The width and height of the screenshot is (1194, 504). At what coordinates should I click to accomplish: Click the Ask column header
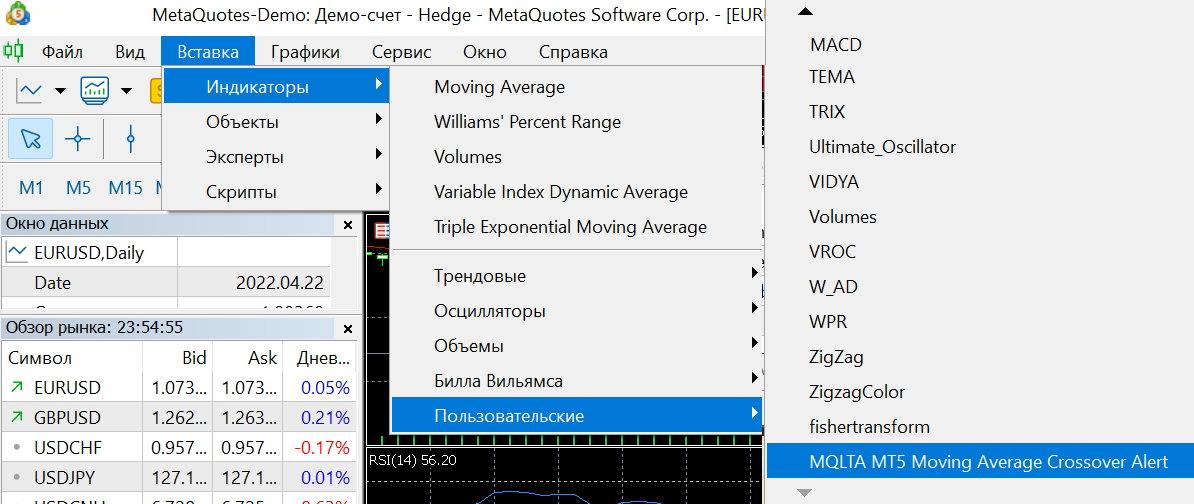coord(247,358)
